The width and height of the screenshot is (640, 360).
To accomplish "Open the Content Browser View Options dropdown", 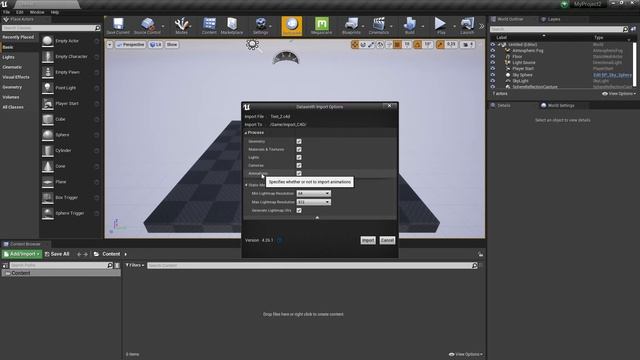I will pyautogui.click(x=466, y=354).
